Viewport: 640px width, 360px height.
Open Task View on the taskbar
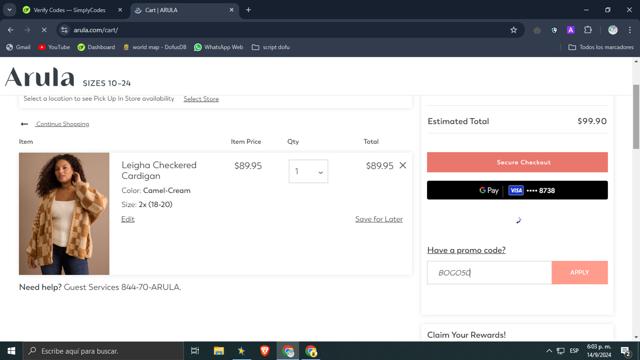tap(195, 351)
